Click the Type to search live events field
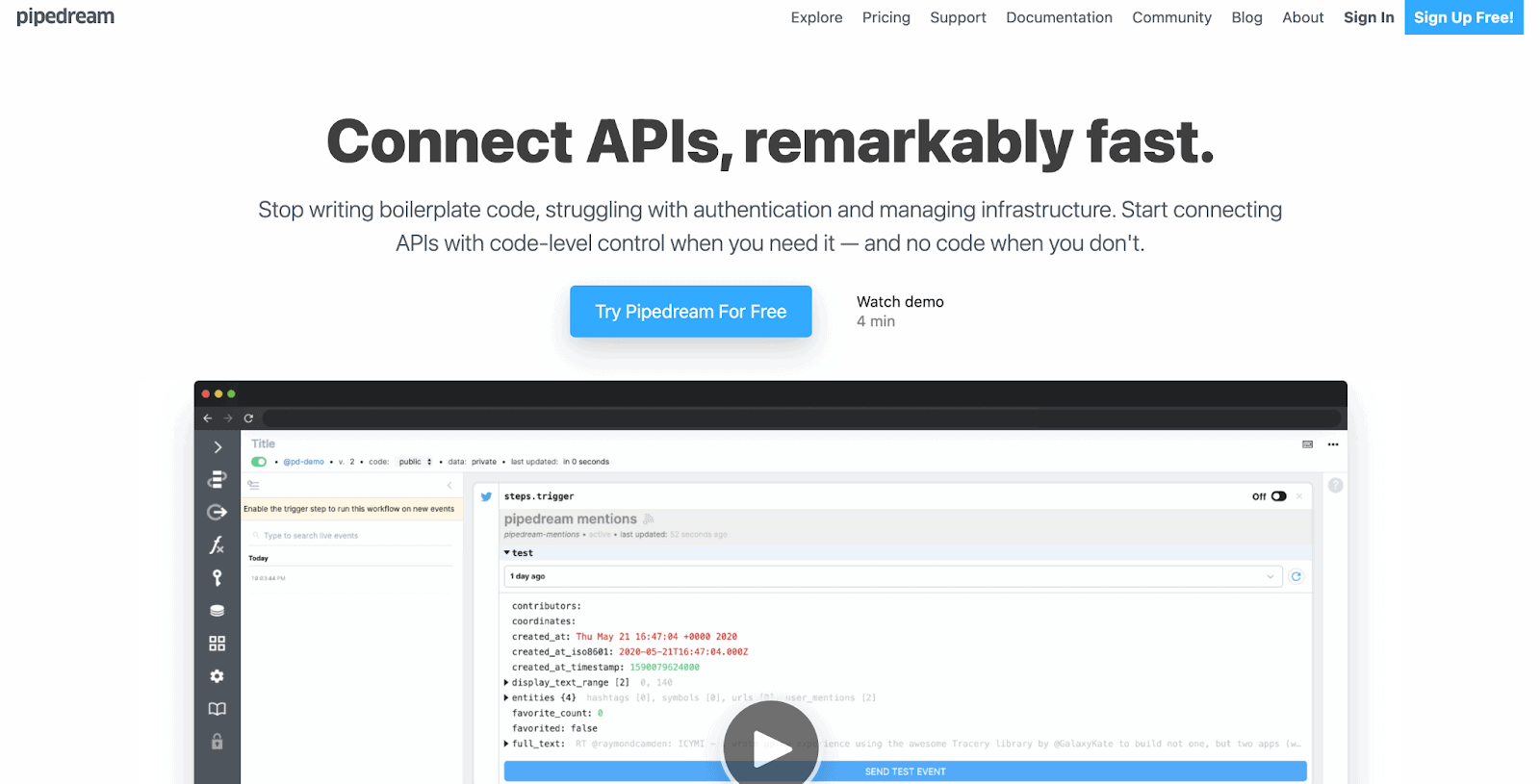The width and height of the screenshot is (1540, 784). point(351,536)
